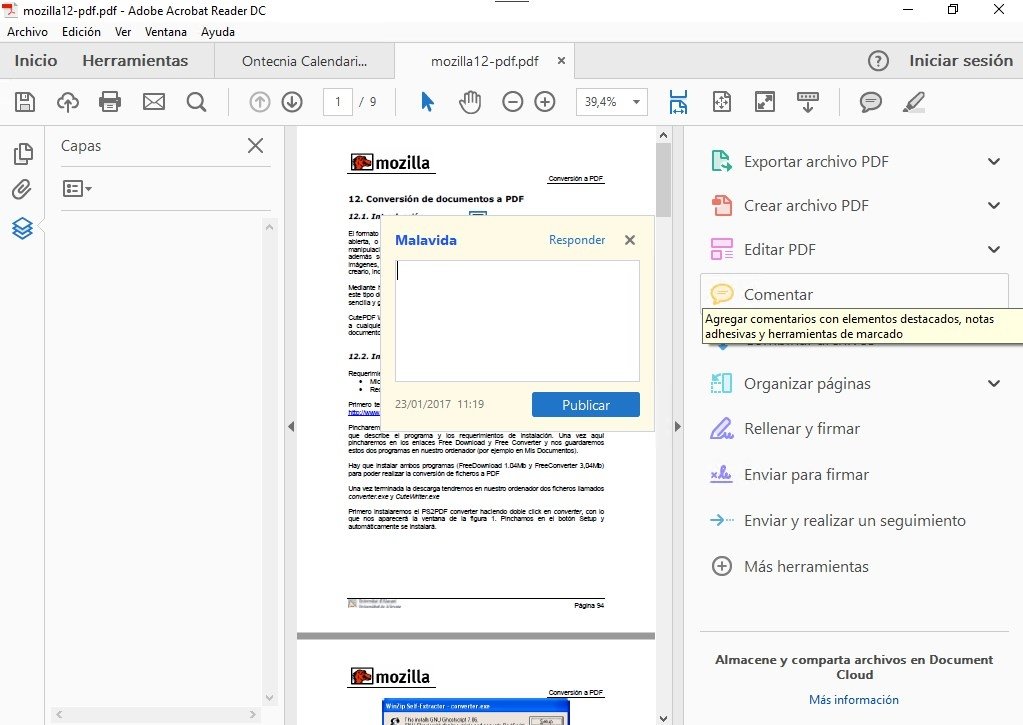Click the cloud upload icon
This screenshot has height=725, width=1023.
pyautogui.click(x=68, y=102)
